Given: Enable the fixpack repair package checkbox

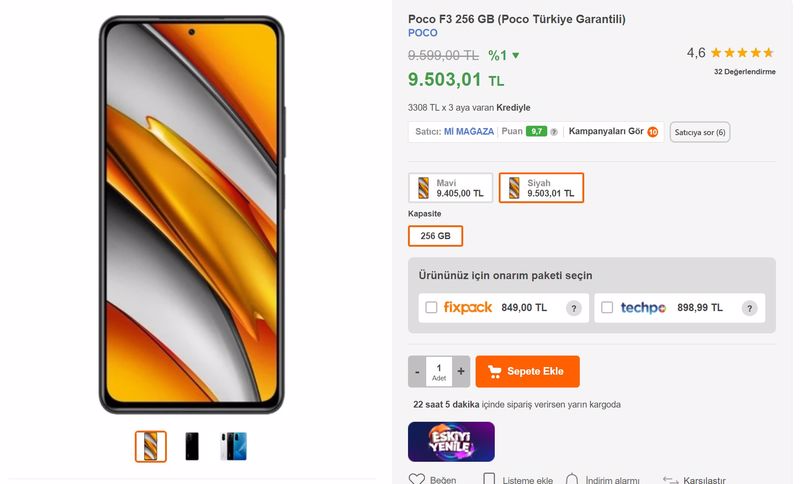Looking at the screenshot, I should pyautogui.click(x=431, y=308).
